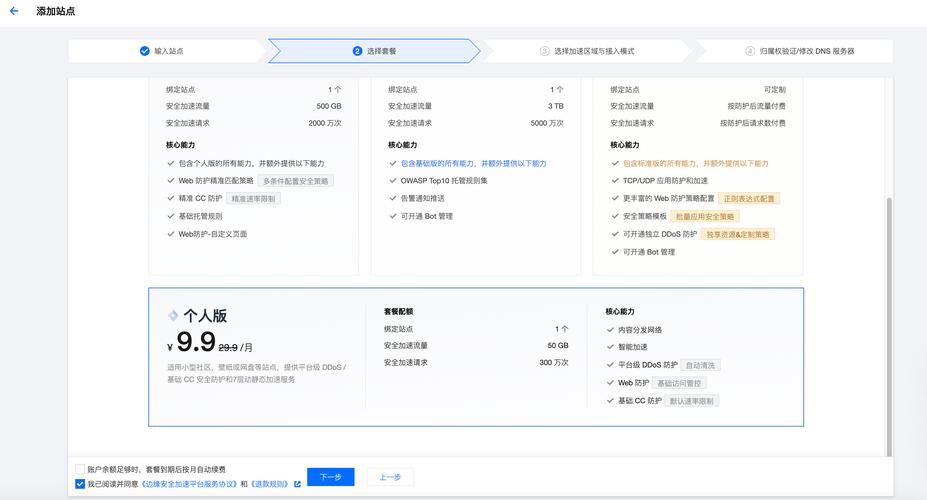Screen dimensions: 927x500
Task: Click the 基础访问管控 tag
Action: (679, 383)
